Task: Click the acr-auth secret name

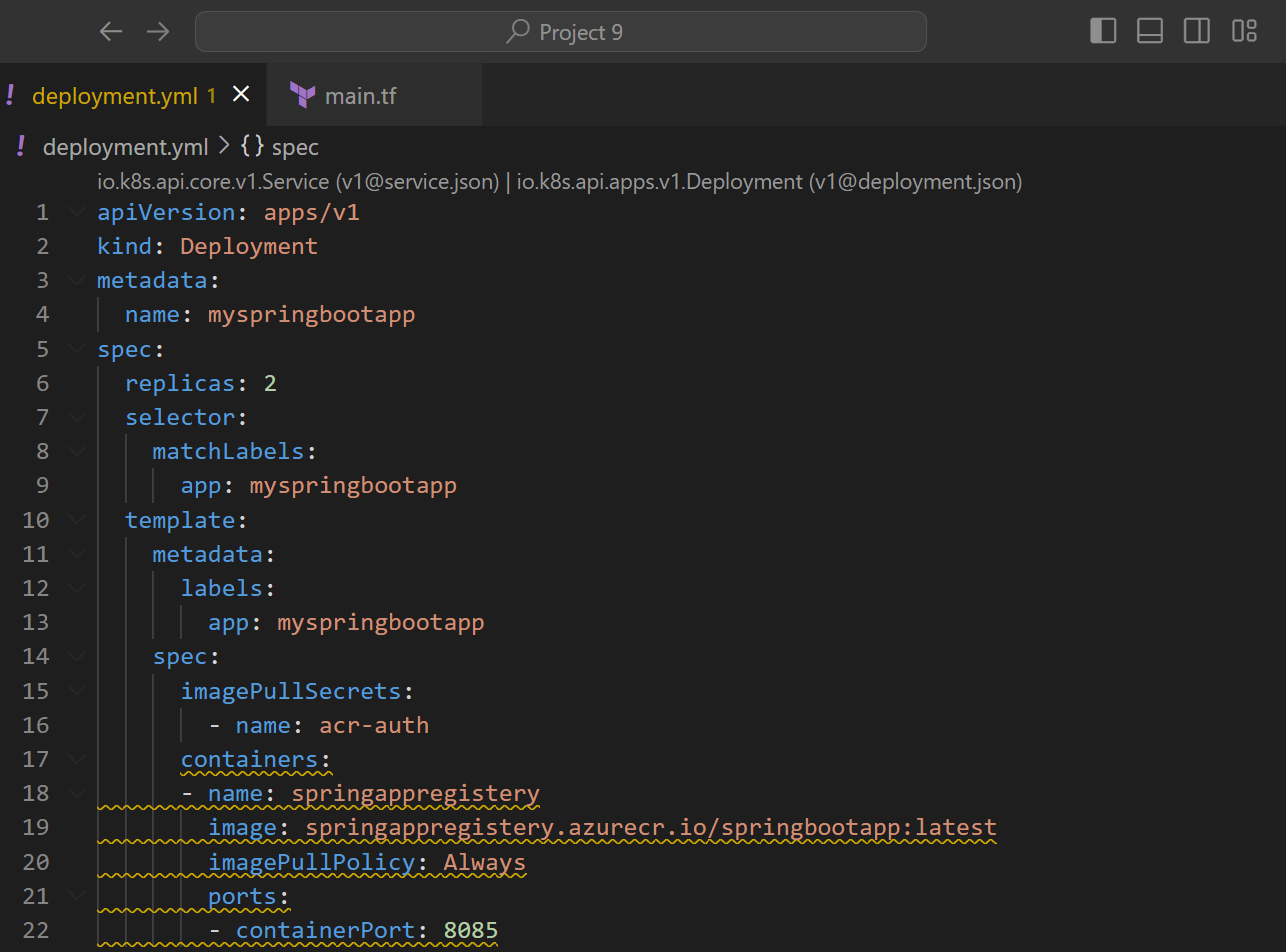Action: [x=374, y=725]
